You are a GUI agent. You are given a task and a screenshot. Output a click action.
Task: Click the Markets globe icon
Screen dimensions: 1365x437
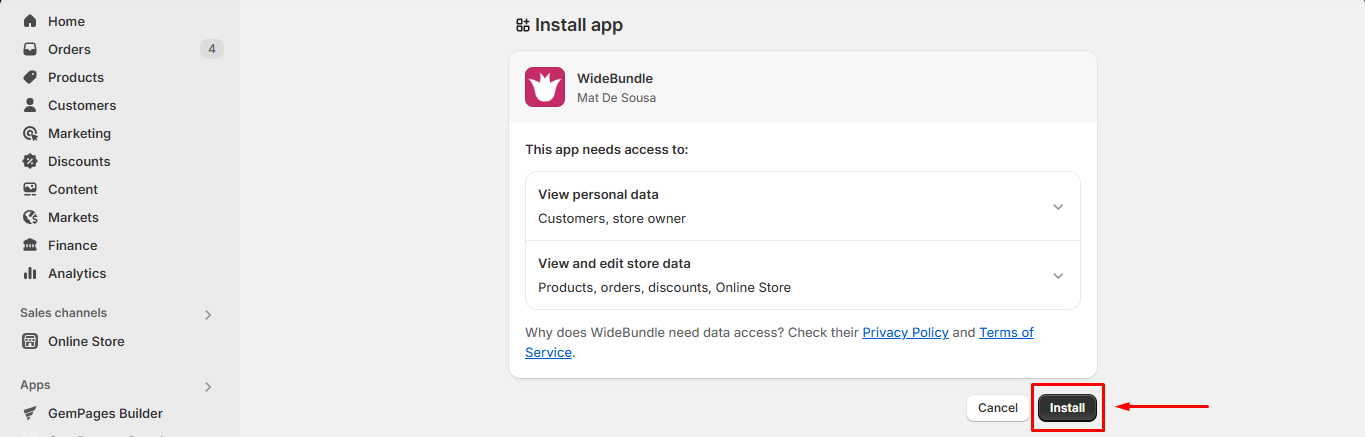(x=30, y=217)
